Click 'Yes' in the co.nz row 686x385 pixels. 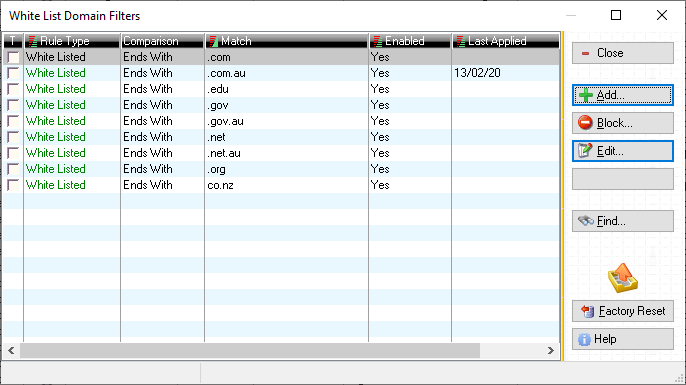(x=380, y=185)
